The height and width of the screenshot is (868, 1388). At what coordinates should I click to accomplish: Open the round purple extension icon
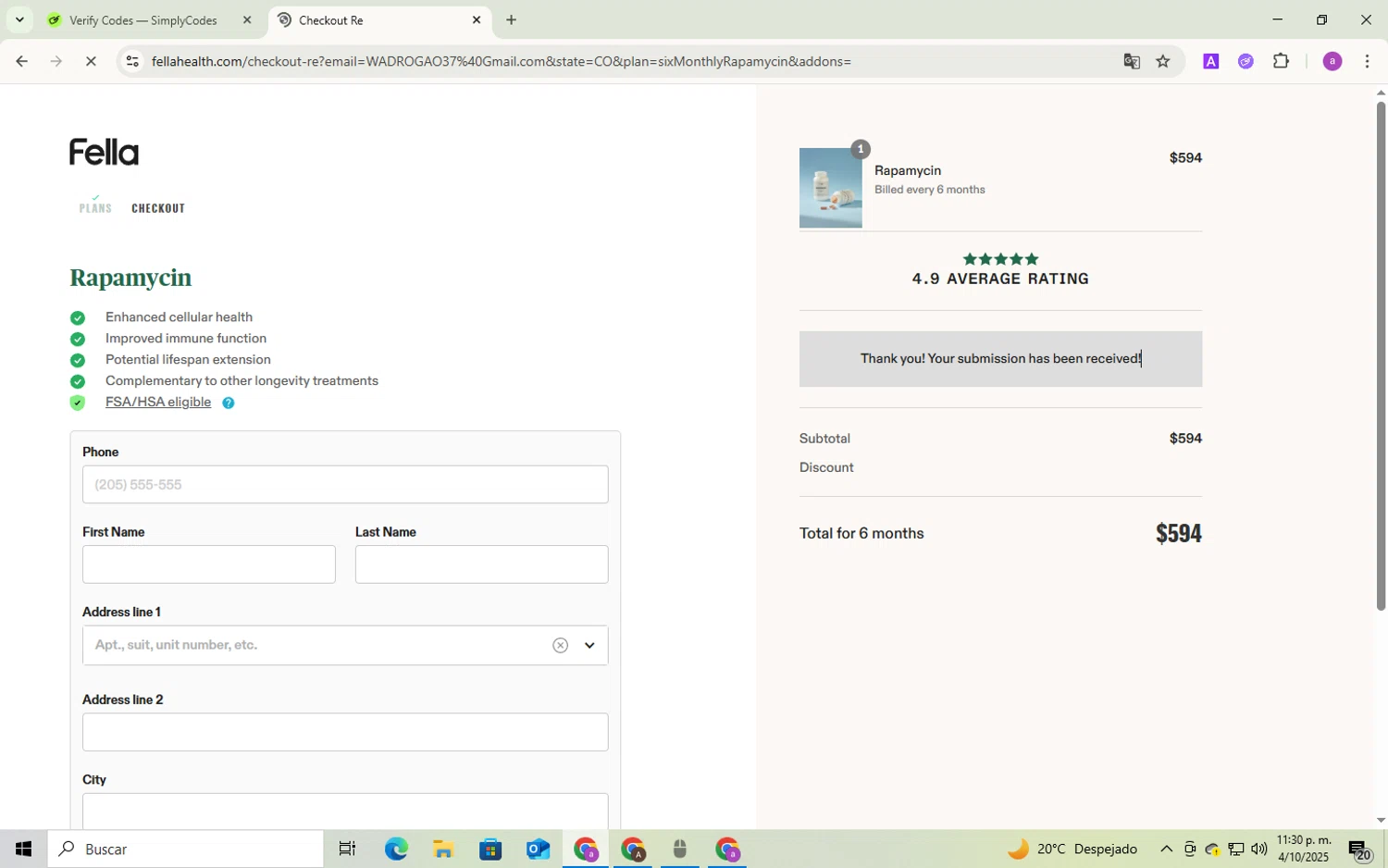pos(1245,61)
